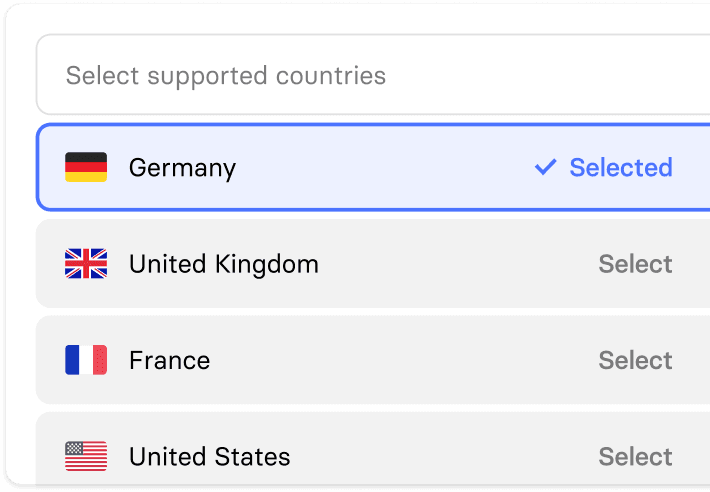This screenshot has width=710, height=492.
Task: Click the France country name
Action: [x=169, y=360]
